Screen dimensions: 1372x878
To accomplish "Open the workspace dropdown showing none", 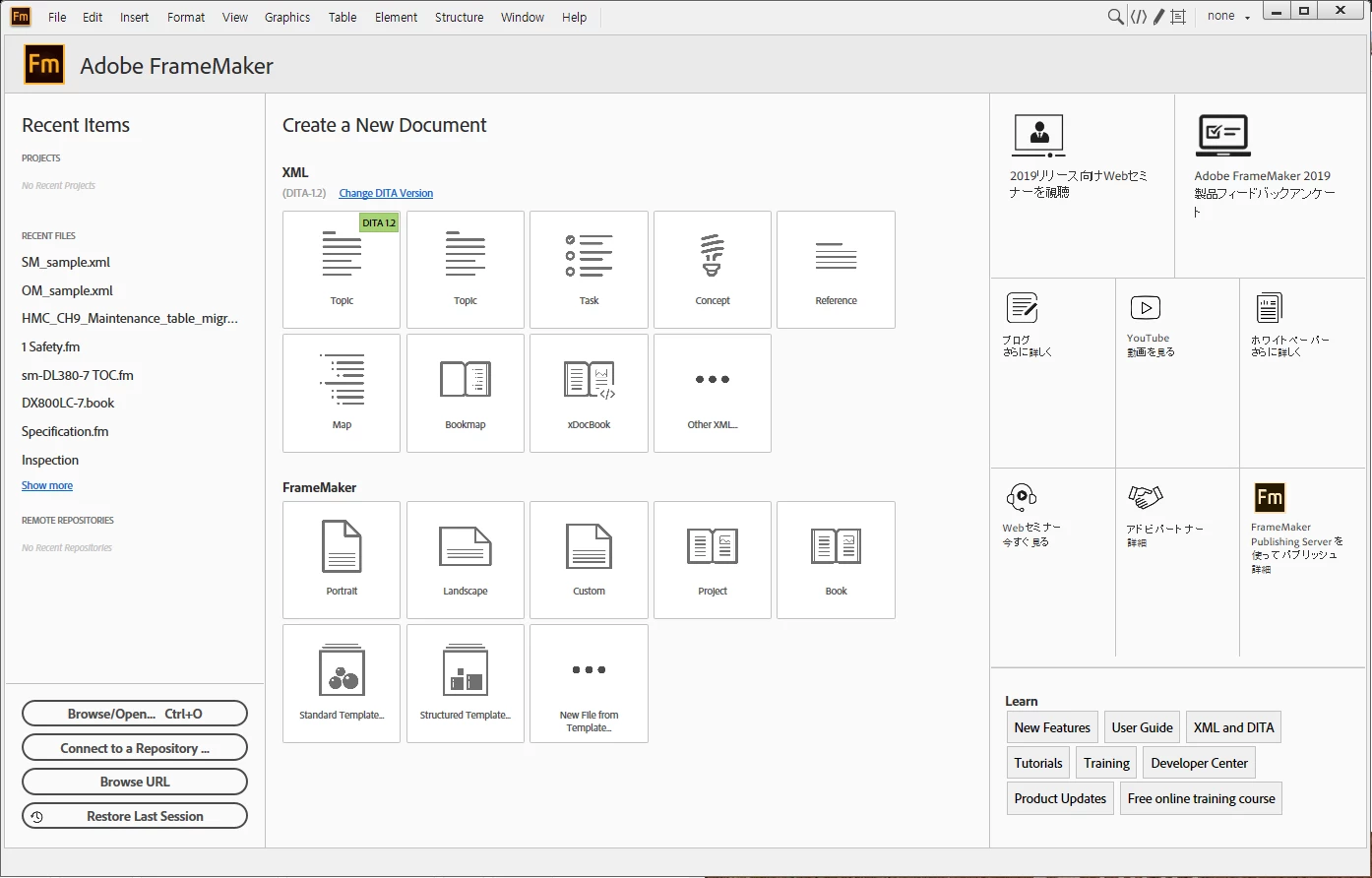I will pyautogui.click(x=1228, y=17).
